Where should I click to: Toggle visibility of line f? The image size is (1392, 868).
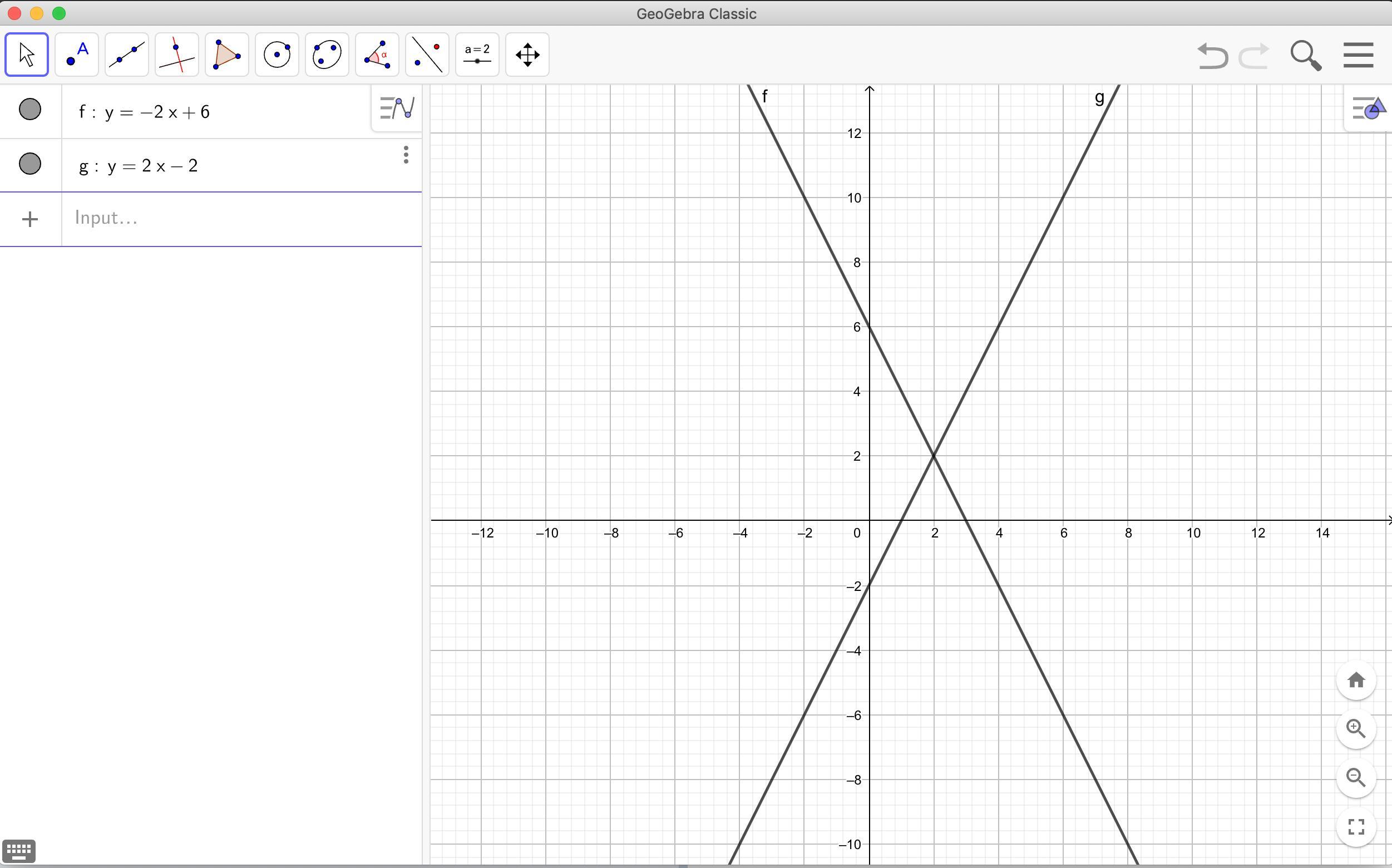tap(30, 109)
